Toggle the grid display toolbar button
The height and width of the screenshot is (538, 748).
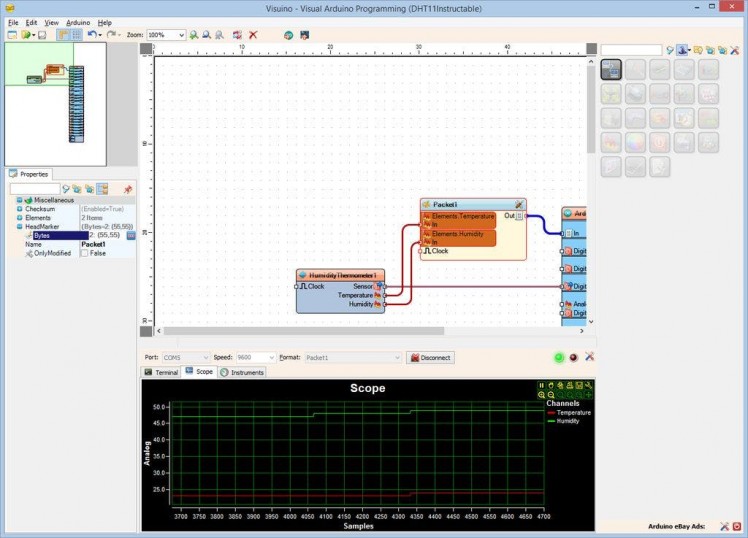click(x=76, y=35)
